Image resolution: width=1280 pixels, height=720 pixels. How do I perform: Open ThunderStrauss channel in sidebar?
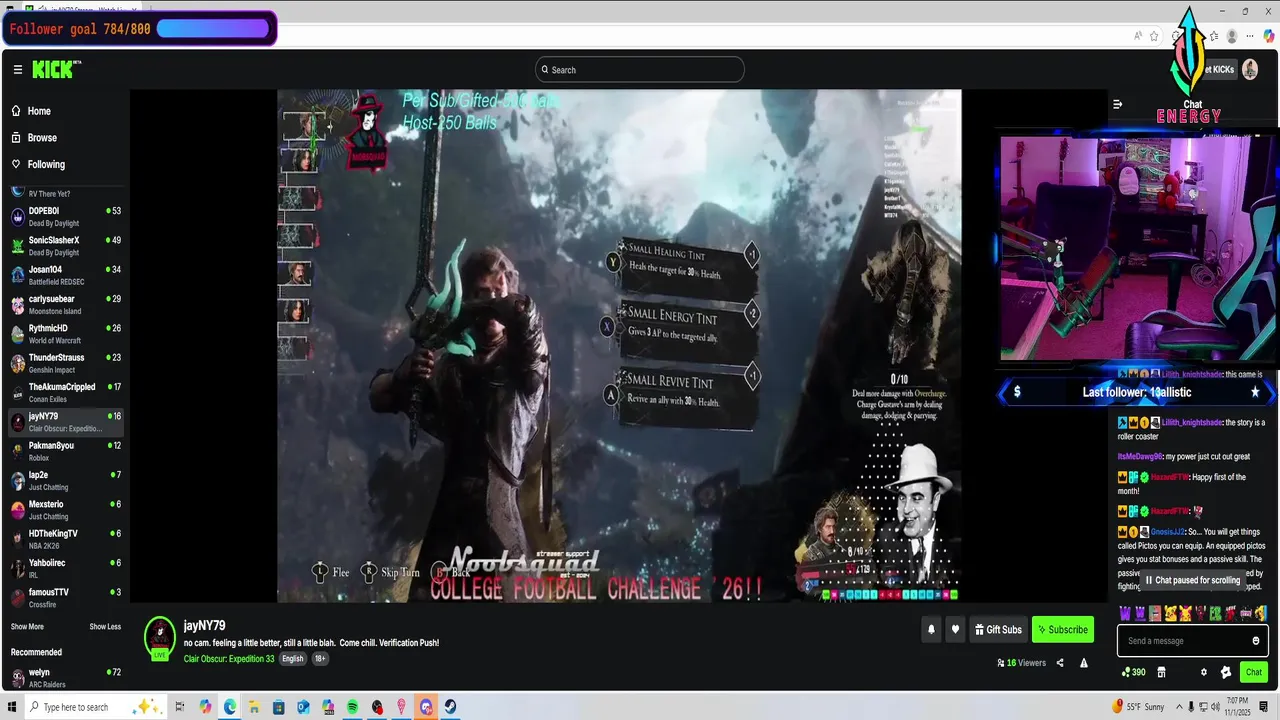tap(64, 363)
